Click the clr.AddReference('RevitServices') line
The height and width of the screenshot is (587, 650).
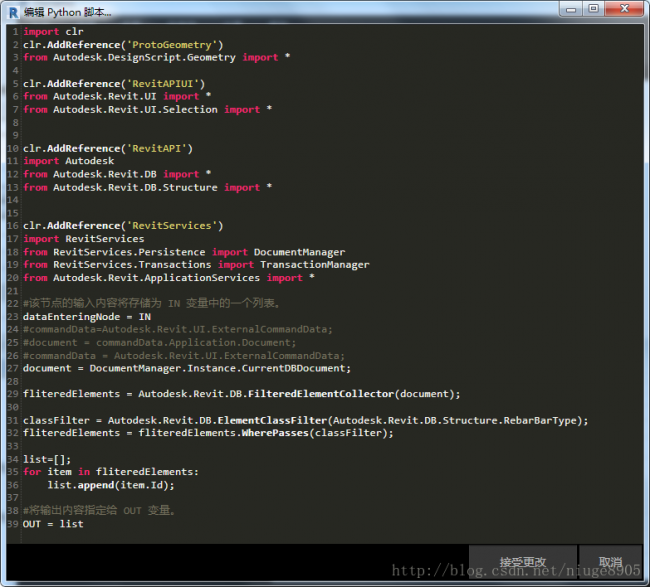point(123,226)
